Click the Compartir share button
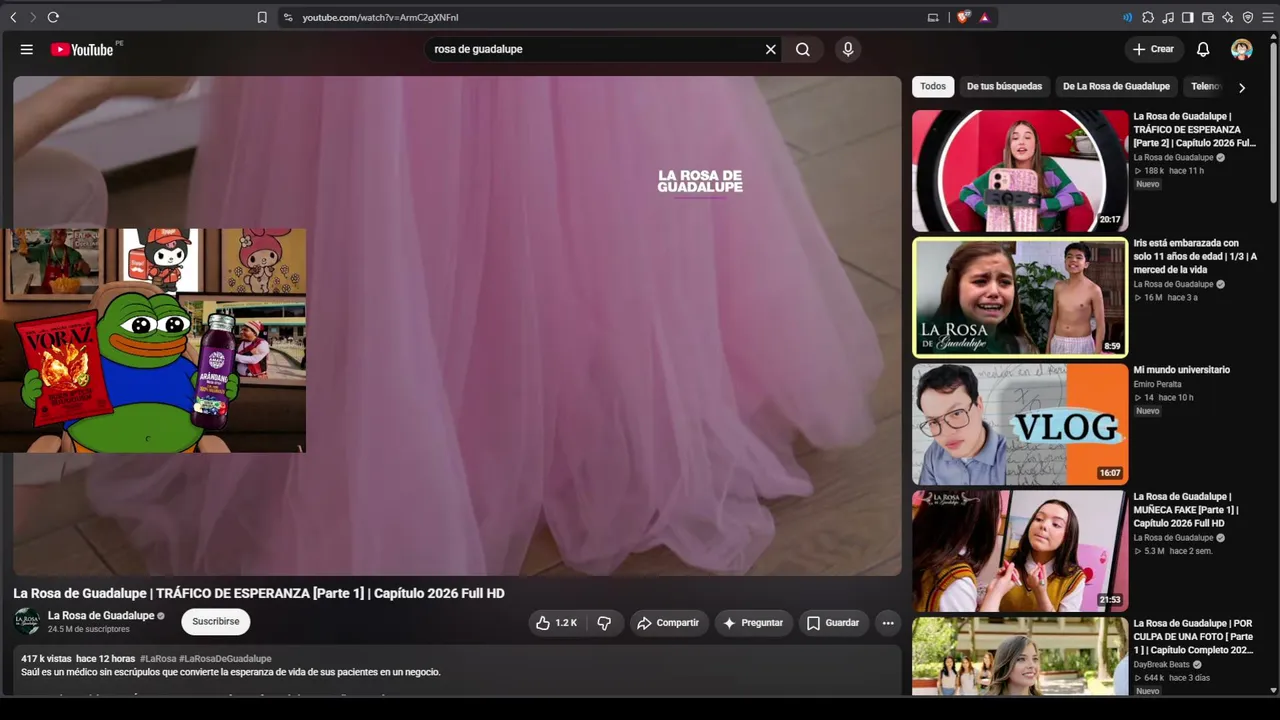This screenshot has width=1280, height=720. [x=669, y=623]
